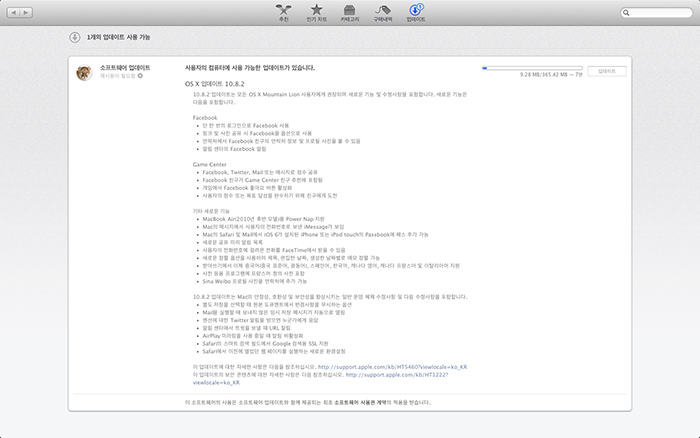Click the '1개의 업데이트 사용 가능' heading
The height and width of the screenshot is (438, 700).
point(118,37)
